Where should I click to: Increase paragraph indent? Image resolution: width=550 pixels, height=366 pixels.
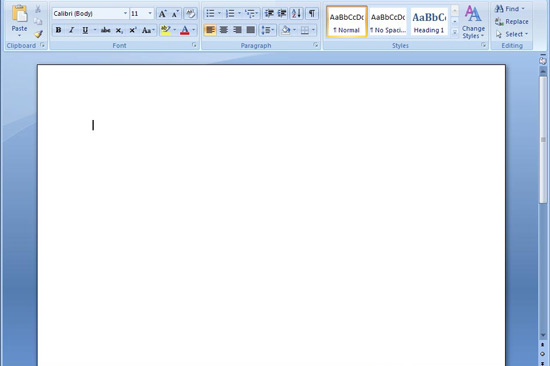(282, 14)
